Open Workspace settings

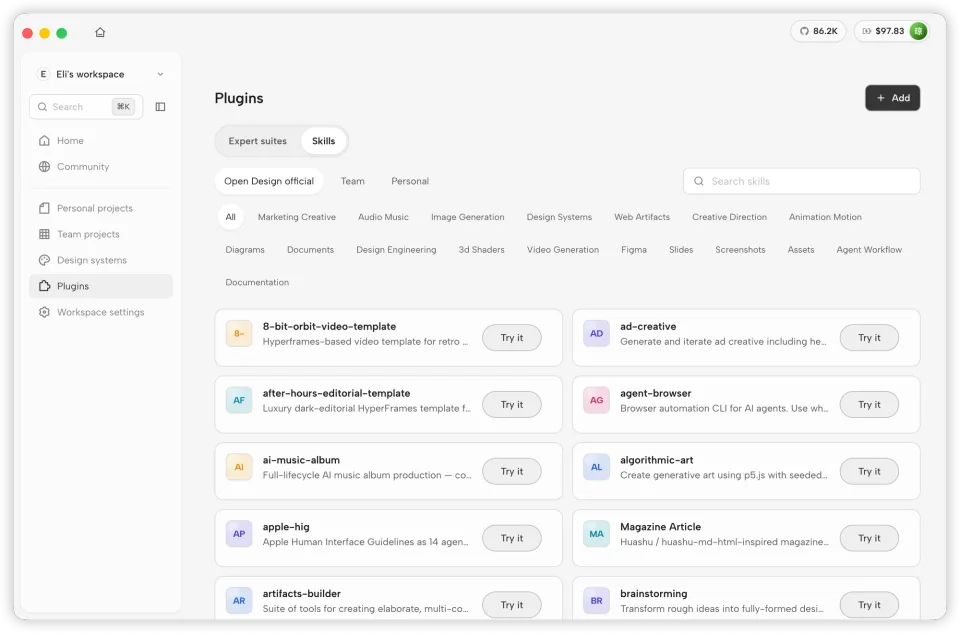[101, 312]
